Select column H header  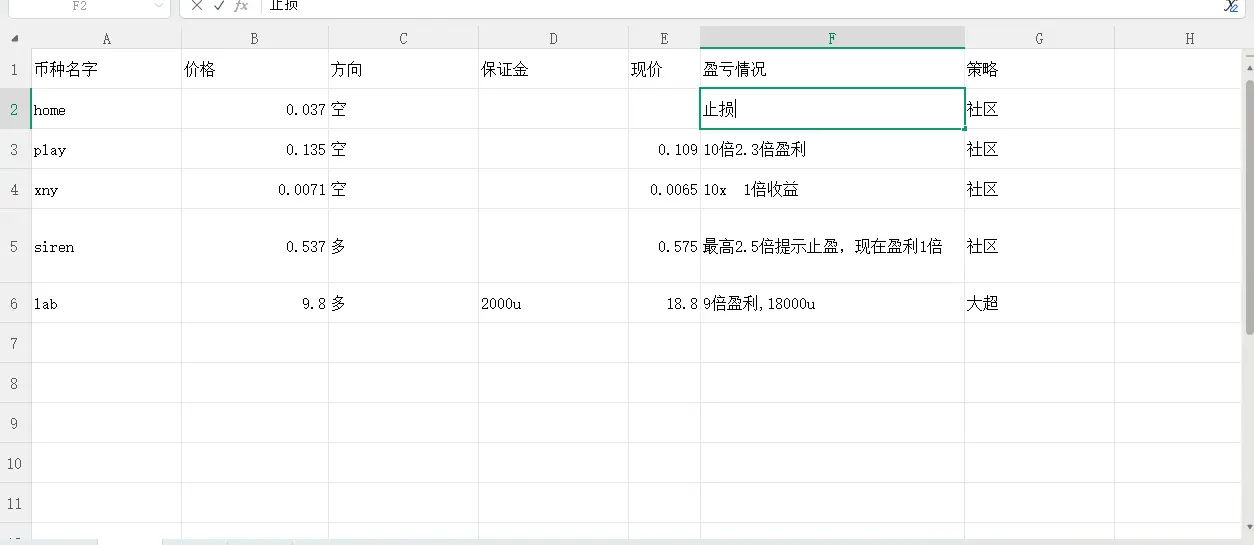pos(1189,39)
